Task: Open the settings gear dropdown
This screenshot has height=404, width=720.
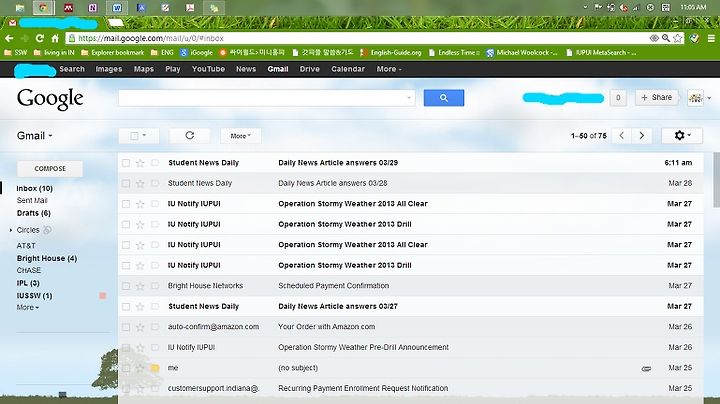Action: (x=682, y=135)
